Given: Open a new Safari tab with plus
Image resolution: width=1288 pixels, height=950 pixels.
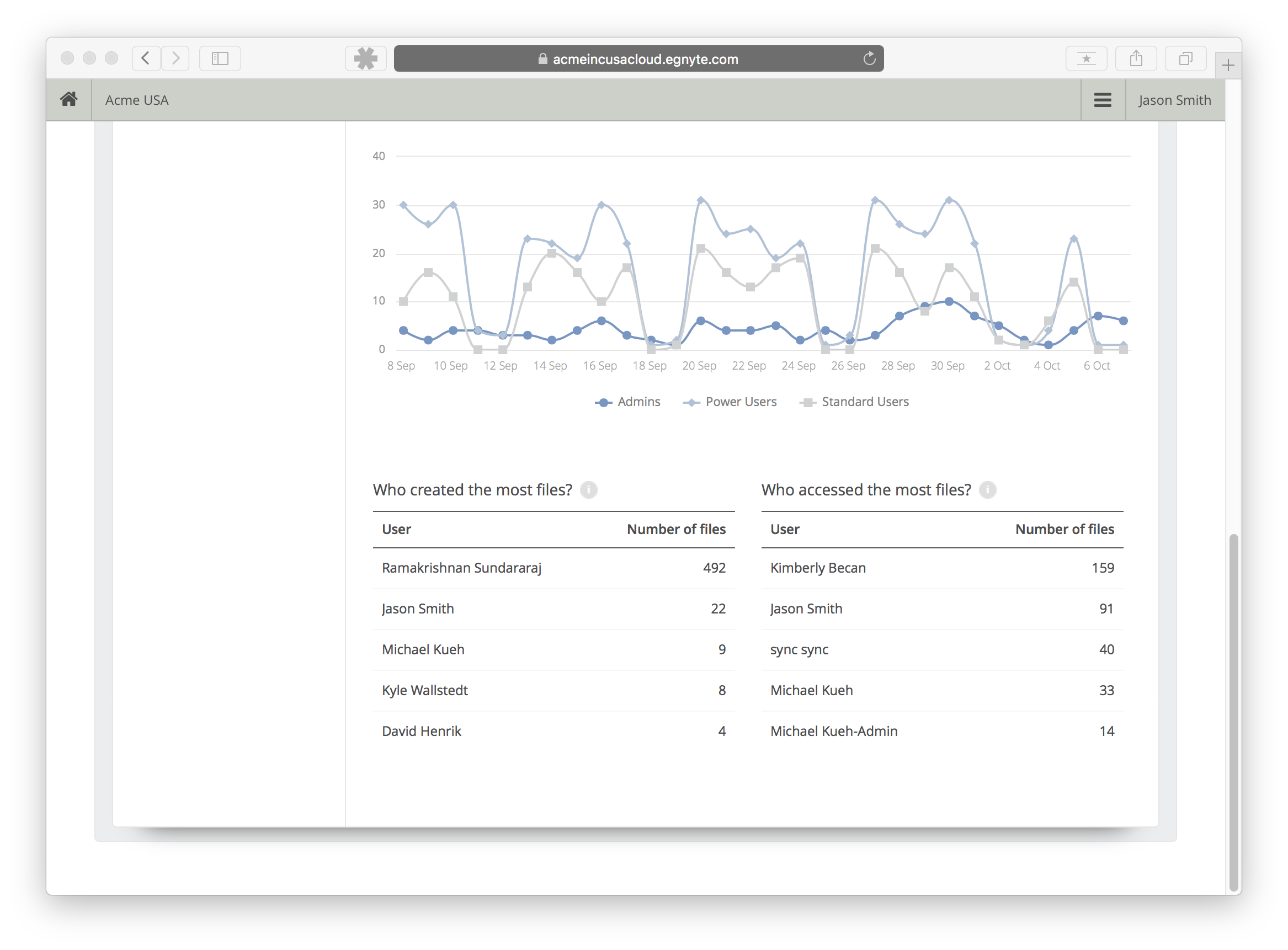Looking at the screenshot, I should point(1228,65).
